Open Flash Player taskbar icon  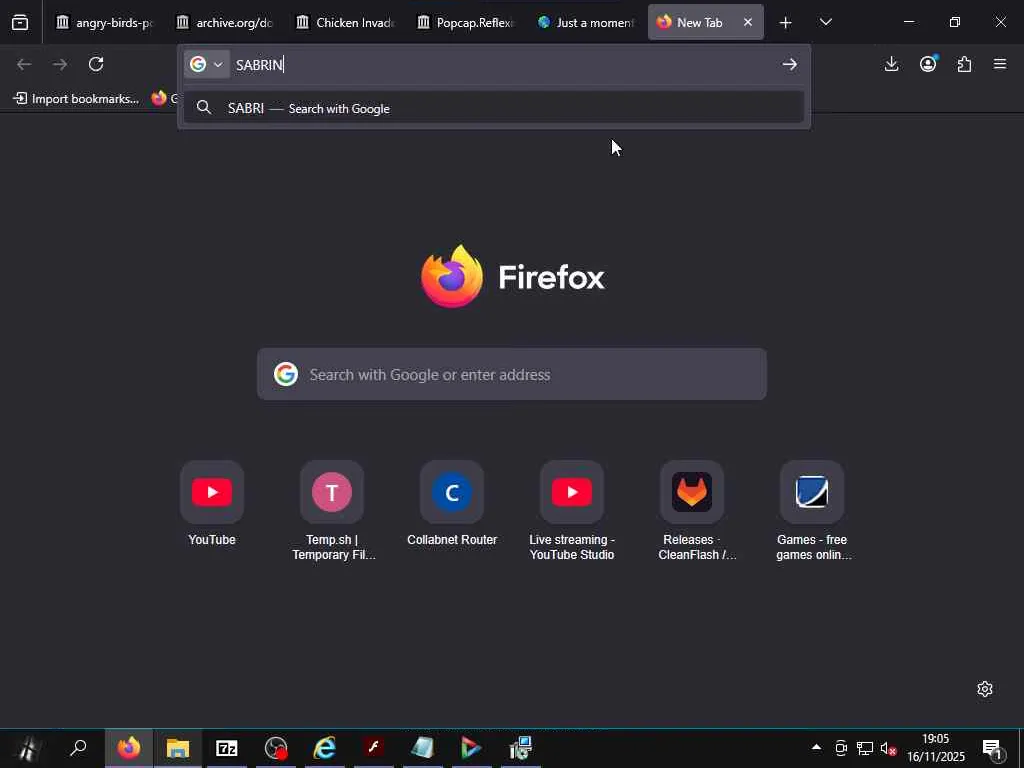(374, 748)
